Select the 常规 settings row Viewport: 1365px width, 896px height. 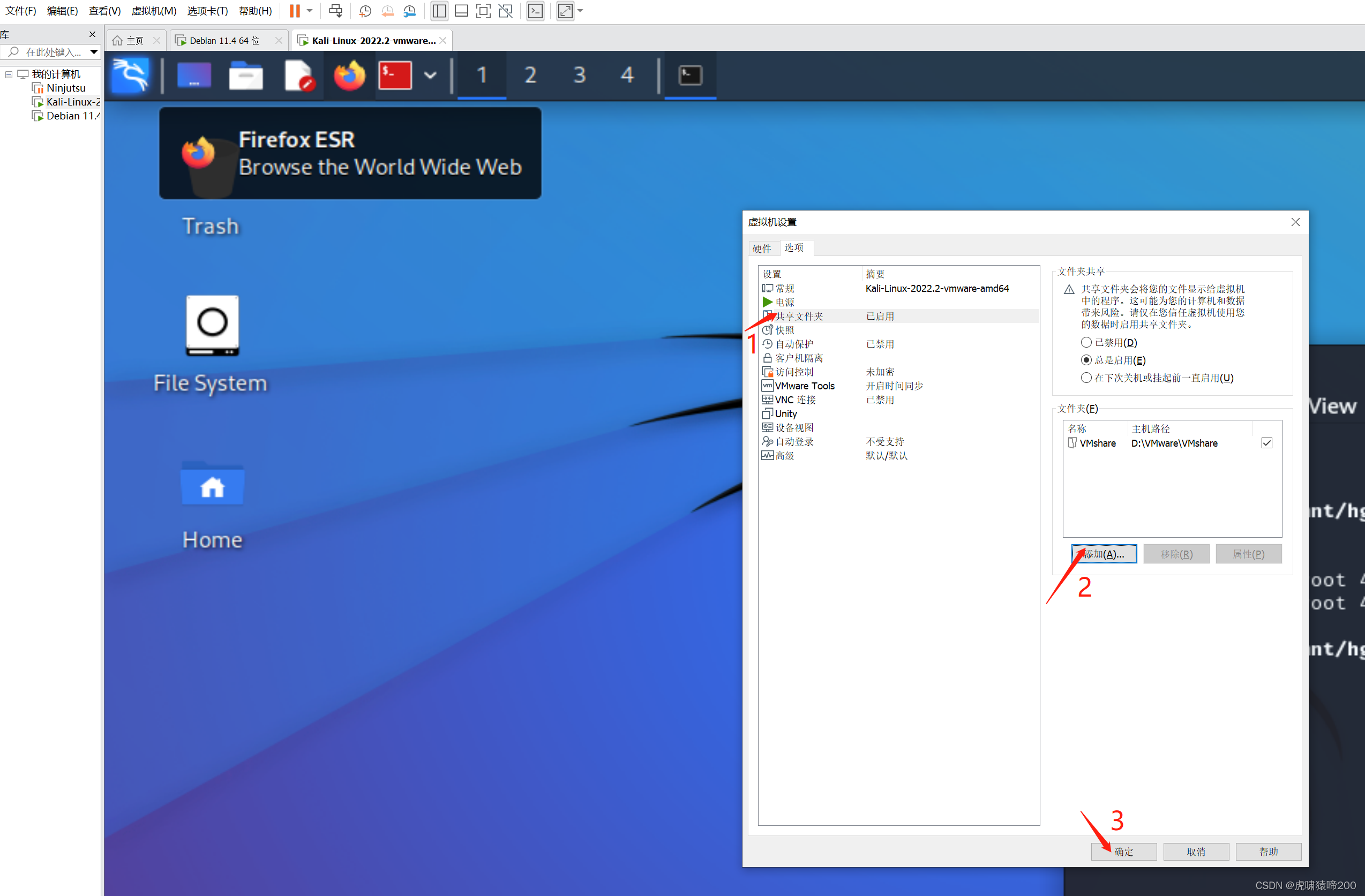pyautogui.click(x=899, y=288)
